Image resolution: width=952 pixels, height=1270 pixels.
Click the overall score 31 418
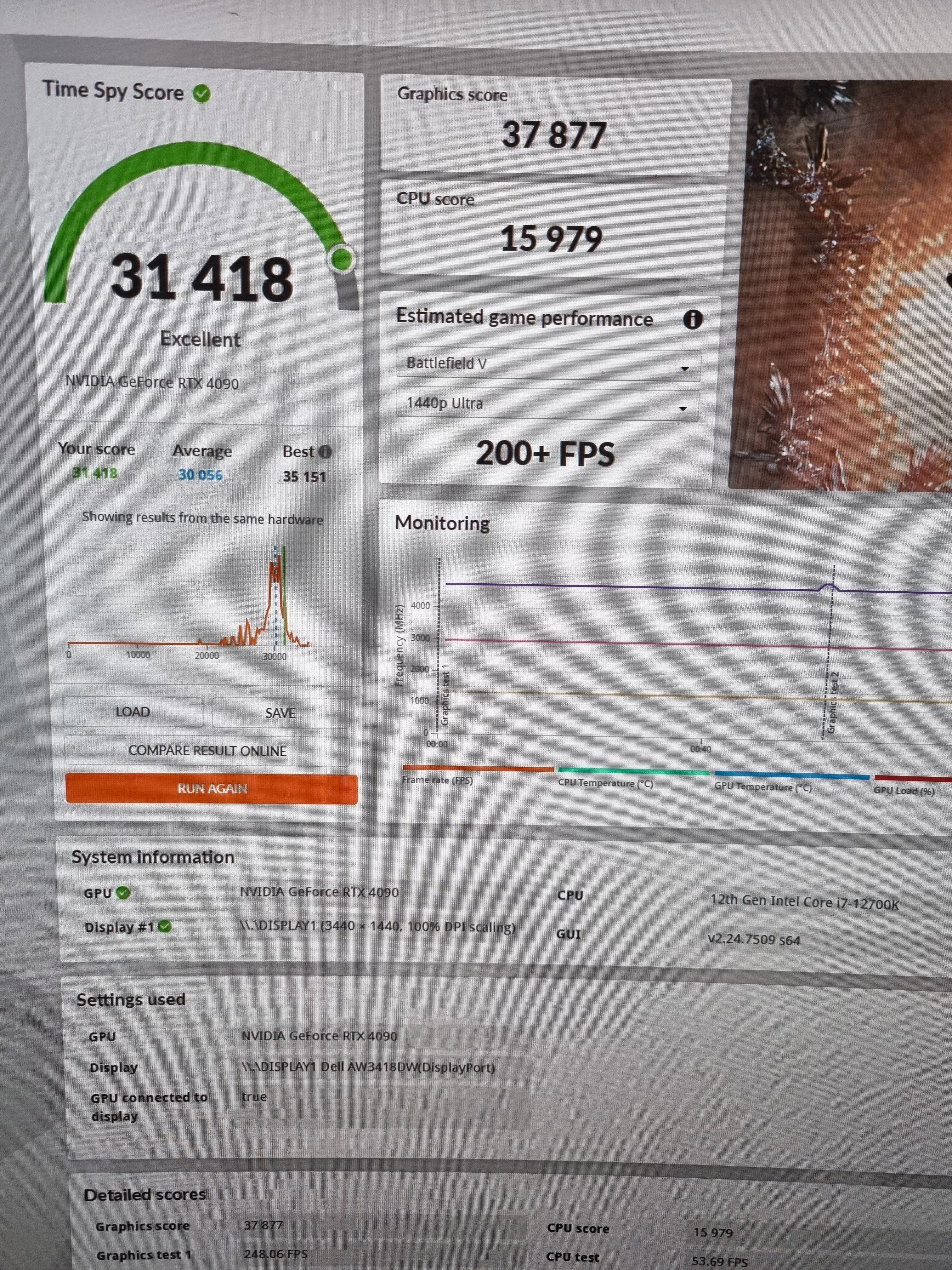click(x=202, y=278)
